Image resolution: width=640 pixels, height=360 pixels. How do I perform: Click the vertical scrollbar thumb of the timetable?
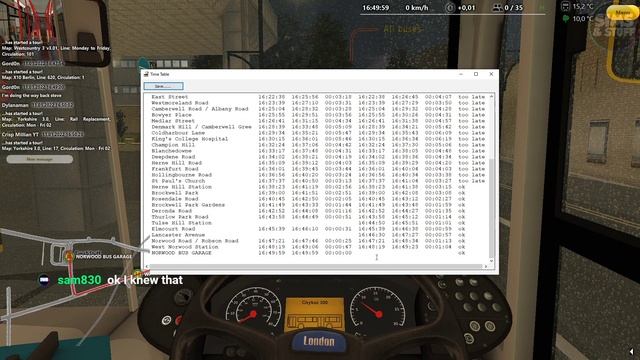click(x=491, y=208)
